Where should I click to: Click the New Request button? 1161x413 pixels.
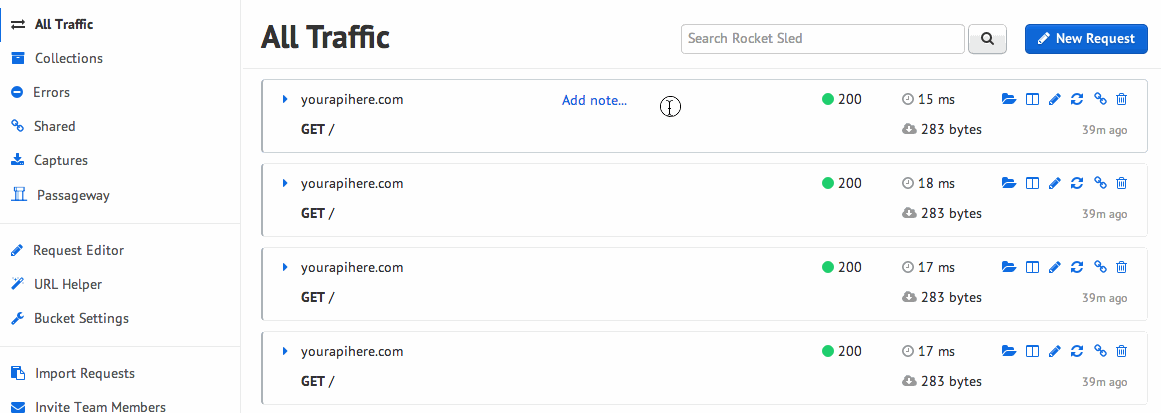coord(1086,38)
